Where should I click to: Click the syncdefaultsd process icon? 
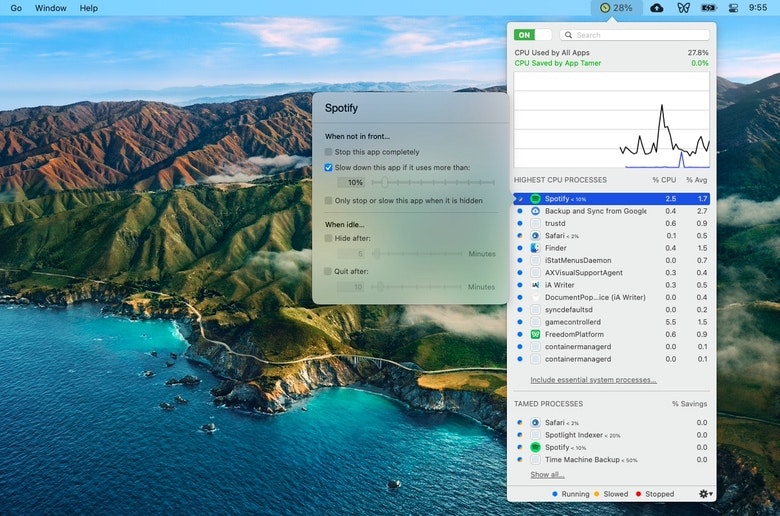click(535, 310)
